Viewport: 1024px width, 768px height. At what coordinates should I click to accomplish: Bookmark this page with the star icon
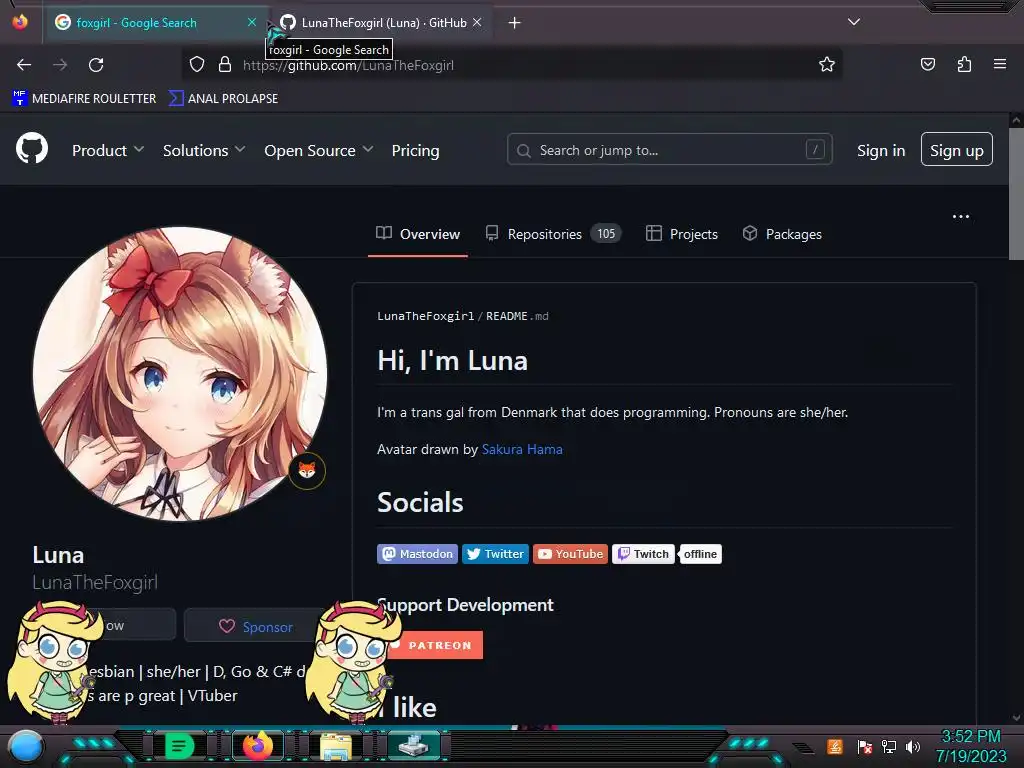click(x=827, y=65)
